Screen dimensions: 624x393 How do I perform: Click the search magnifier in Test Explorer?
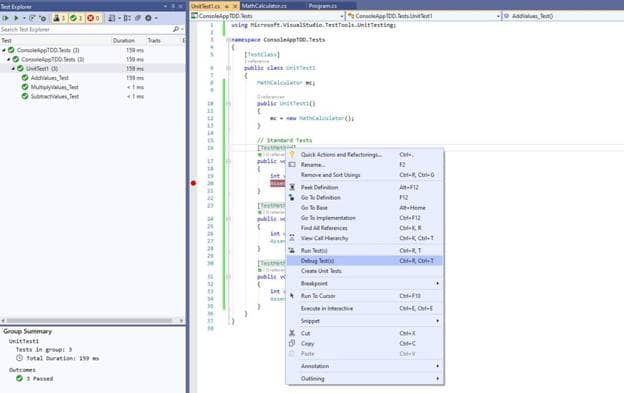click(x=176, y=29)
